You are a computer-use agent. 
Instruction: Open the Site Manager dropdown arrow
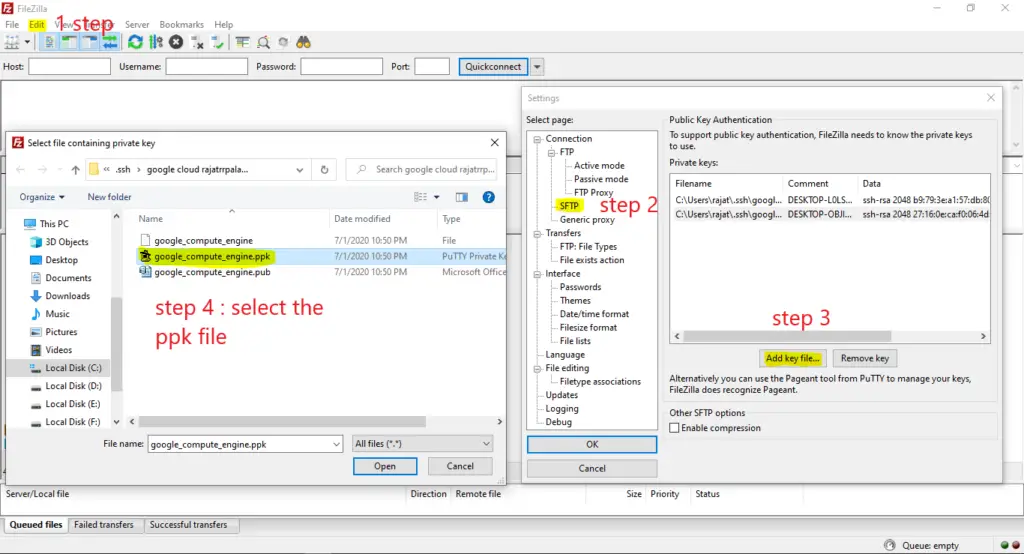(x=27, y=42)
